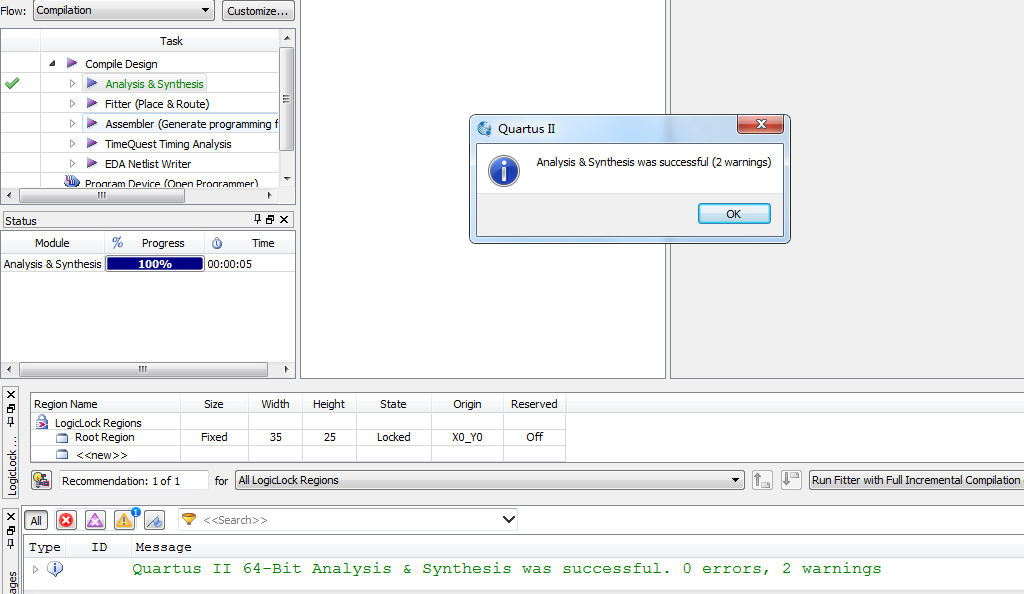Click the TimeQuest Timing Analysis play icon

[92, 144]
